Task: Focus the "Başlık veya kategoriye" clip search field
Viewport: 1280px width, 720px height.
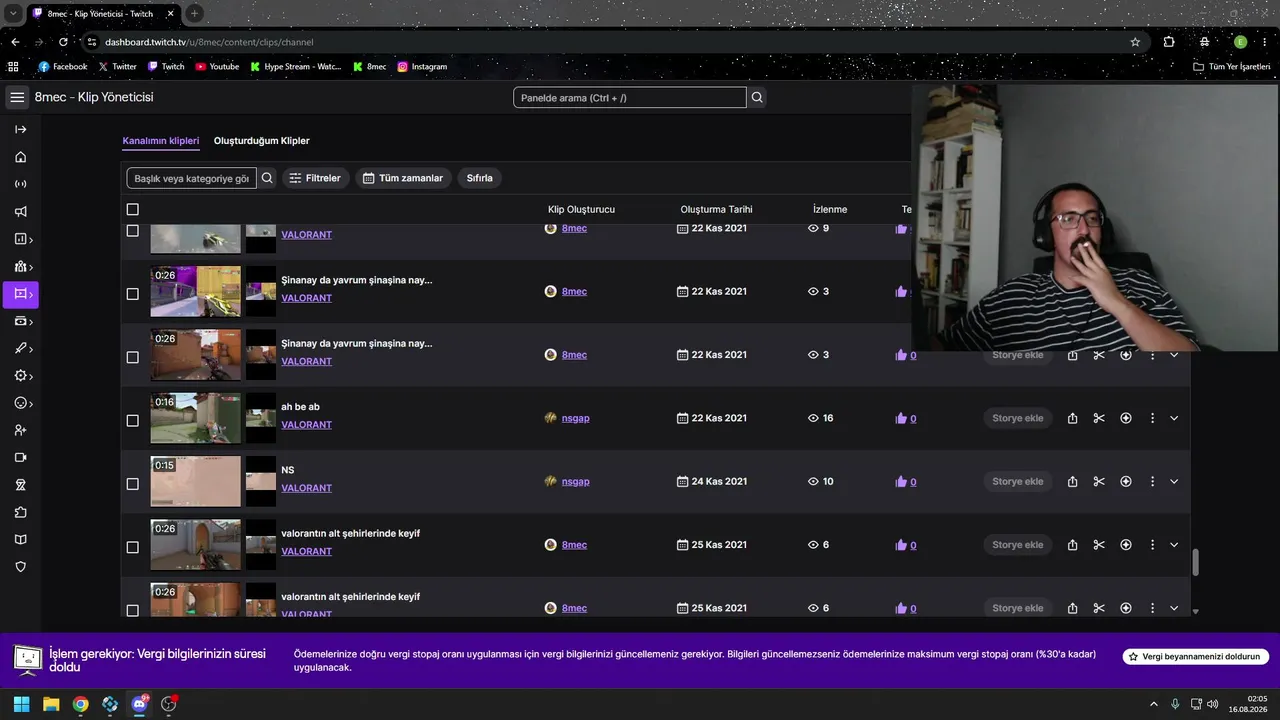Action: tap(191, 178)
